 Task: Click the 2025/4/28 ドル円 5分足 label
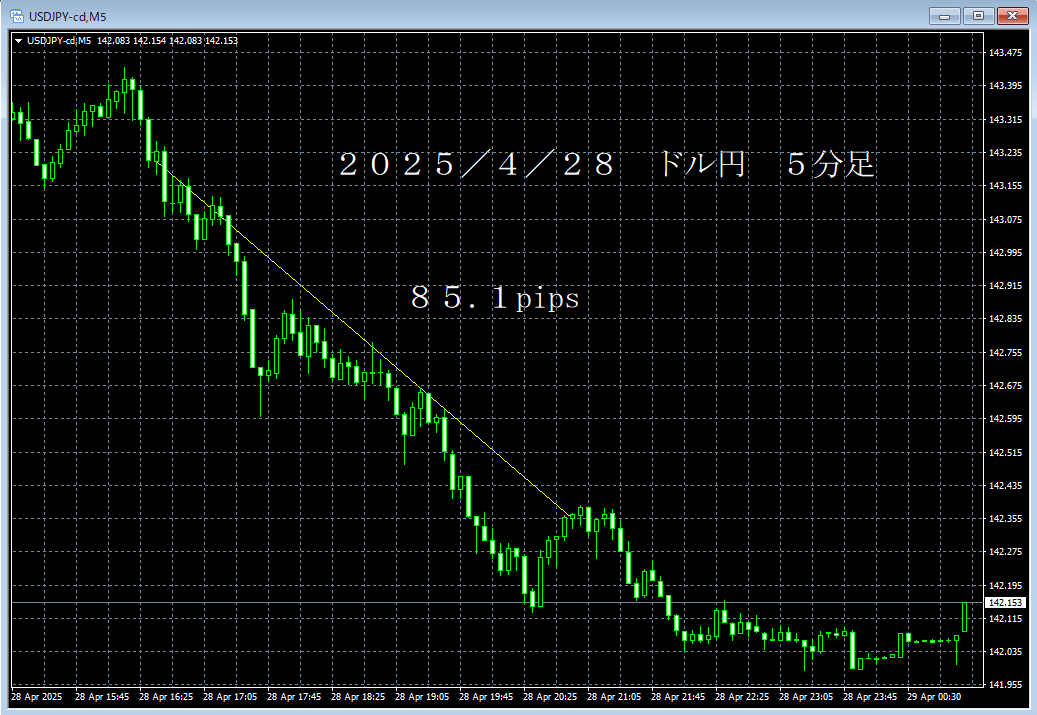(x=606, y=164)
